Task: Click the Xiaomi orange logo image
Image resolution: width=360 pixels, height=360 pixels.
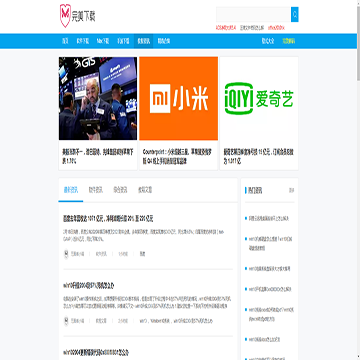Action: [179, 98]
